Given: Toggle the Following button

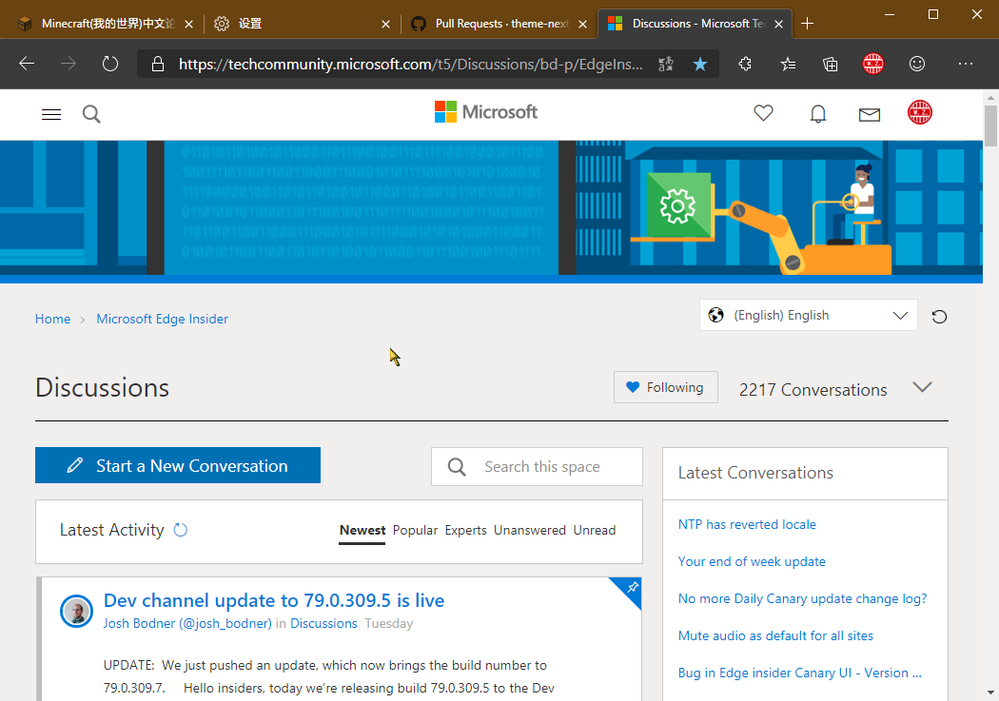Looking at the screenshot, I should click(x=666, y=387).
